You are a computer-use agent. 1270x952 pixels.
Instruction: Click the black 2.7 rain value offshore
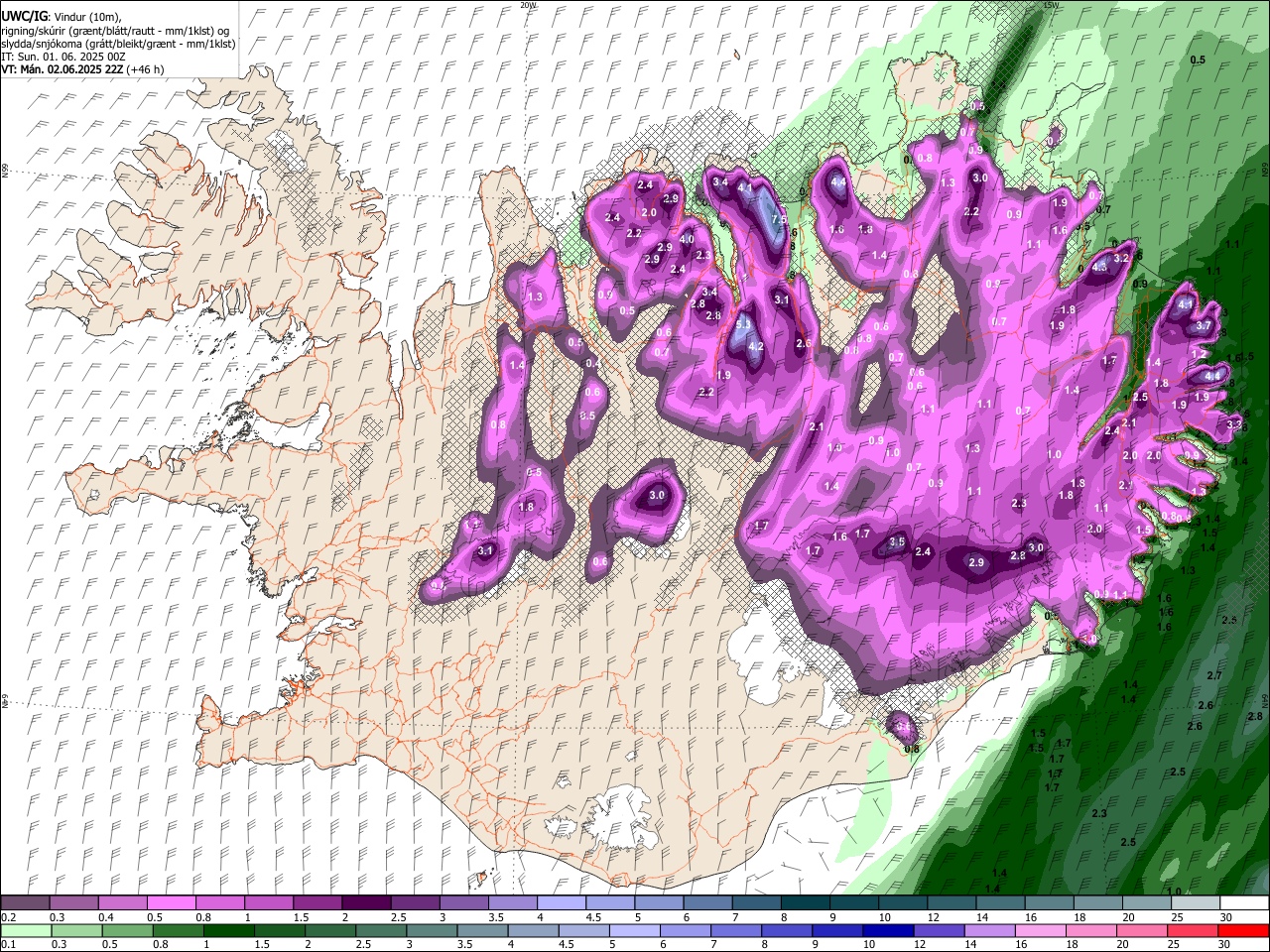click(1214, 675)
